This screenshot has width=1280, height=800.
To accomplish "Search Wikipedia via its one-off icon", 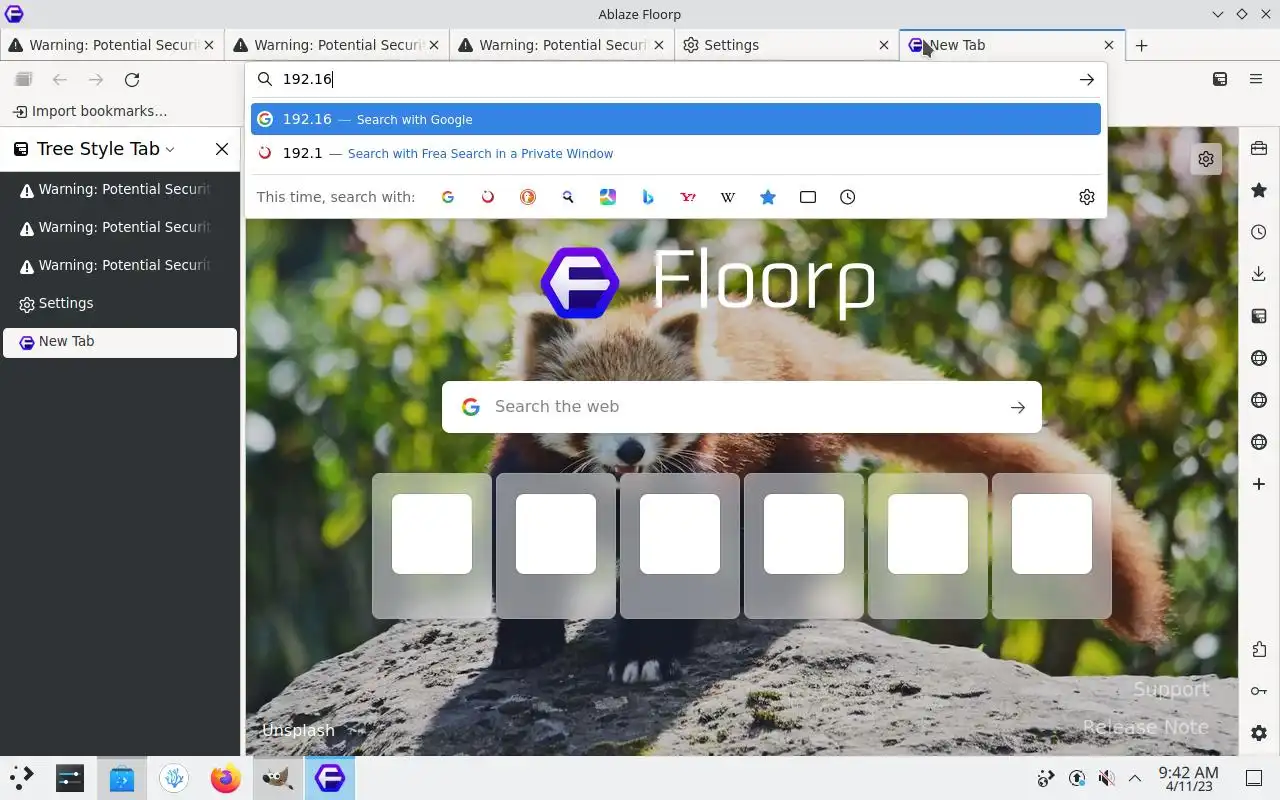I will [x=728, y=197].
